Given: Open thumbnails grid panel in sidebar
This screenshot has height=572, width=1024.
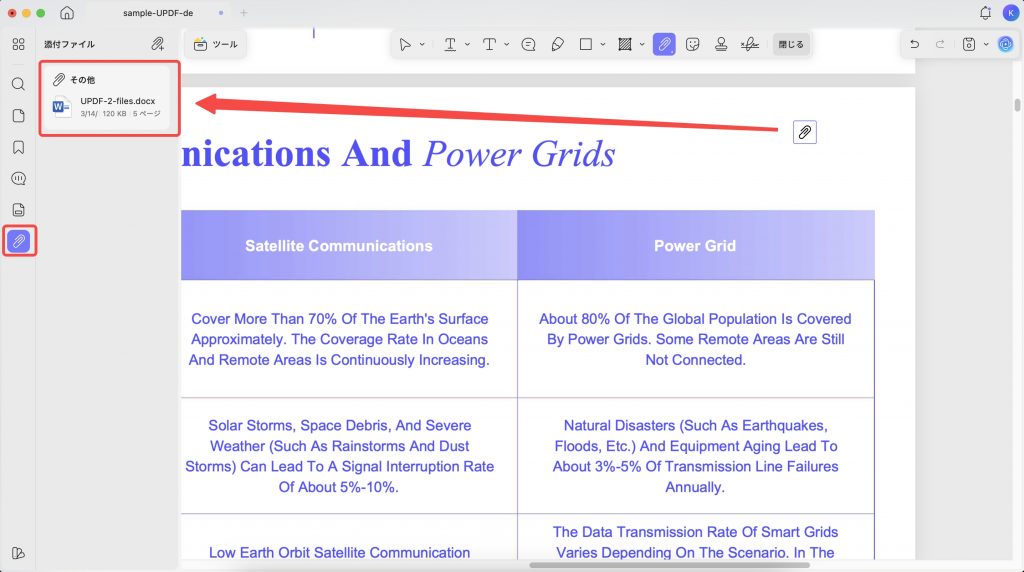Looking at the screenshot, I should [x=18, y=44].
